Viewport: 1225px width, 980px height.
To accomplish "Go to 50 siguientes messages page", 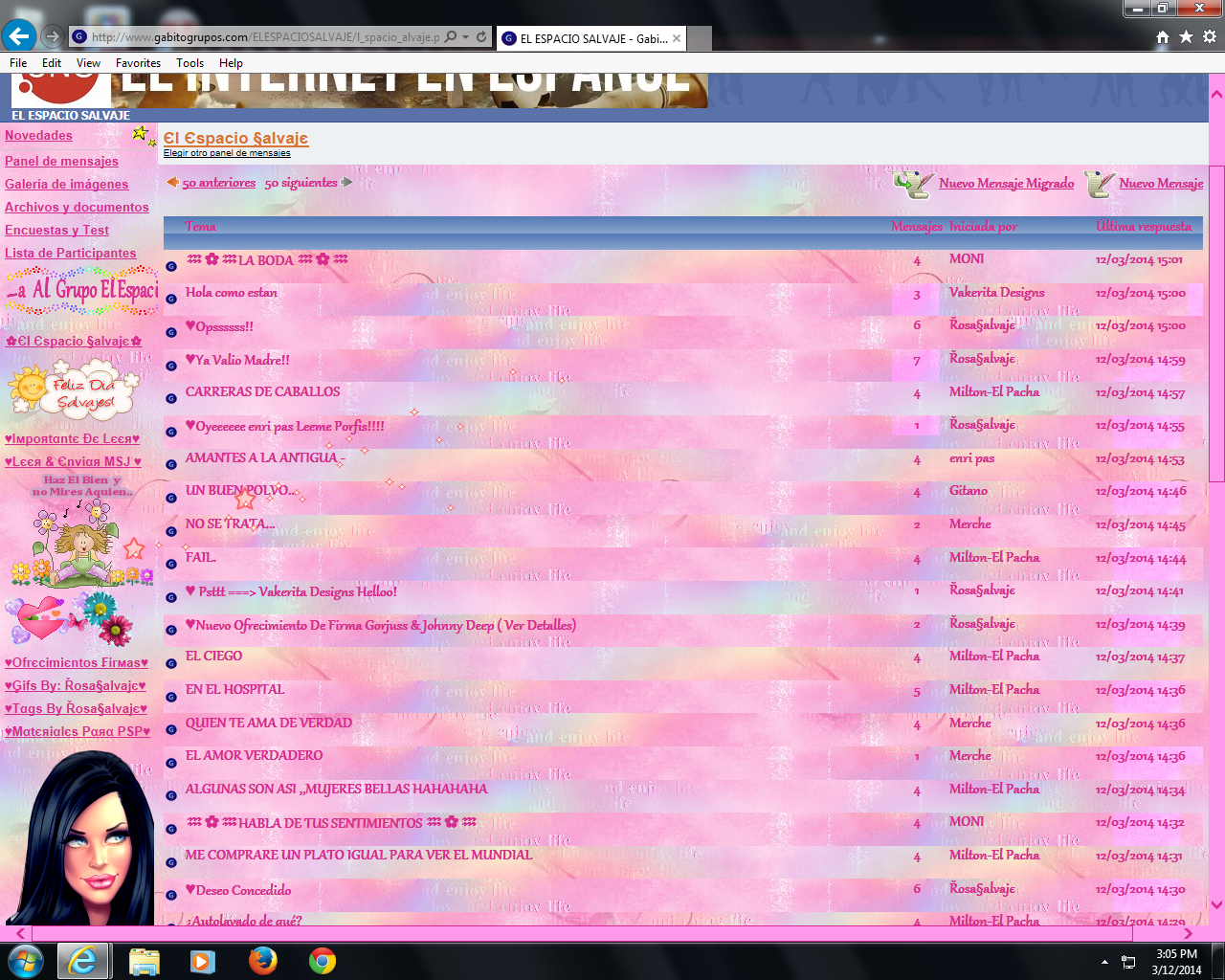I will 301,183.
